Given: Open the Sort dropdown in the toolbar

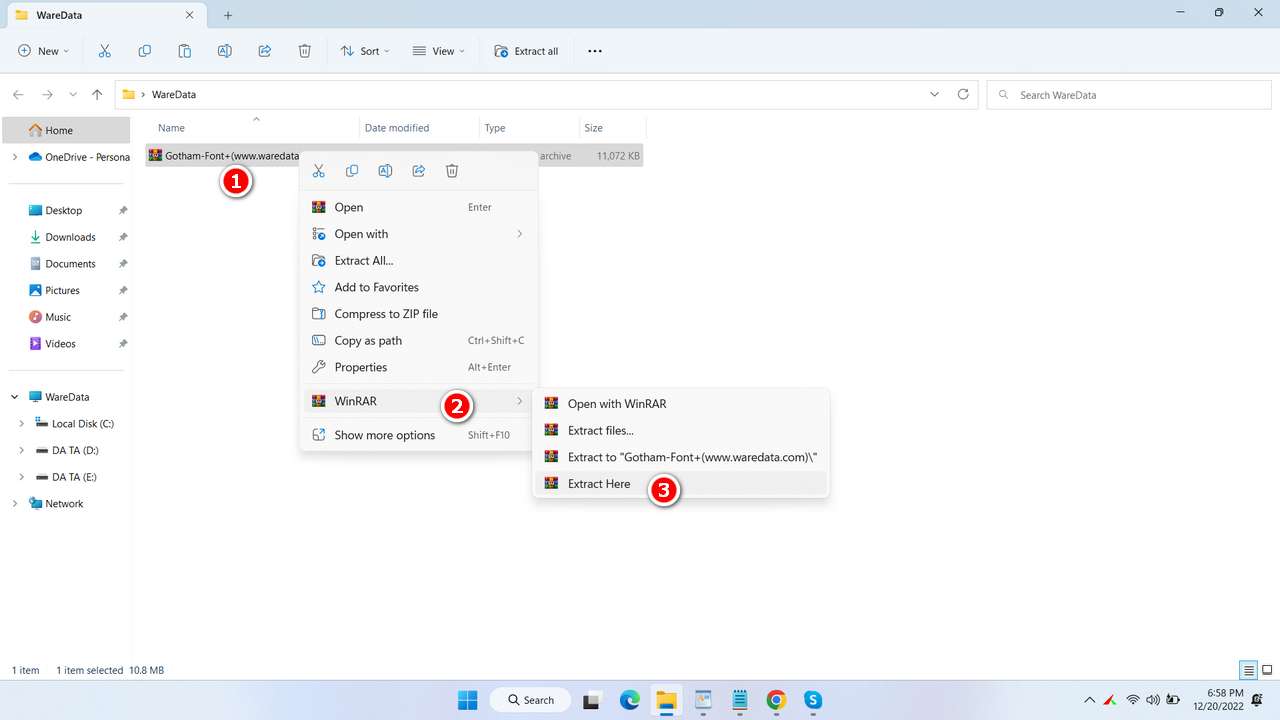Looking at the screenshot, I should (365, 51).
